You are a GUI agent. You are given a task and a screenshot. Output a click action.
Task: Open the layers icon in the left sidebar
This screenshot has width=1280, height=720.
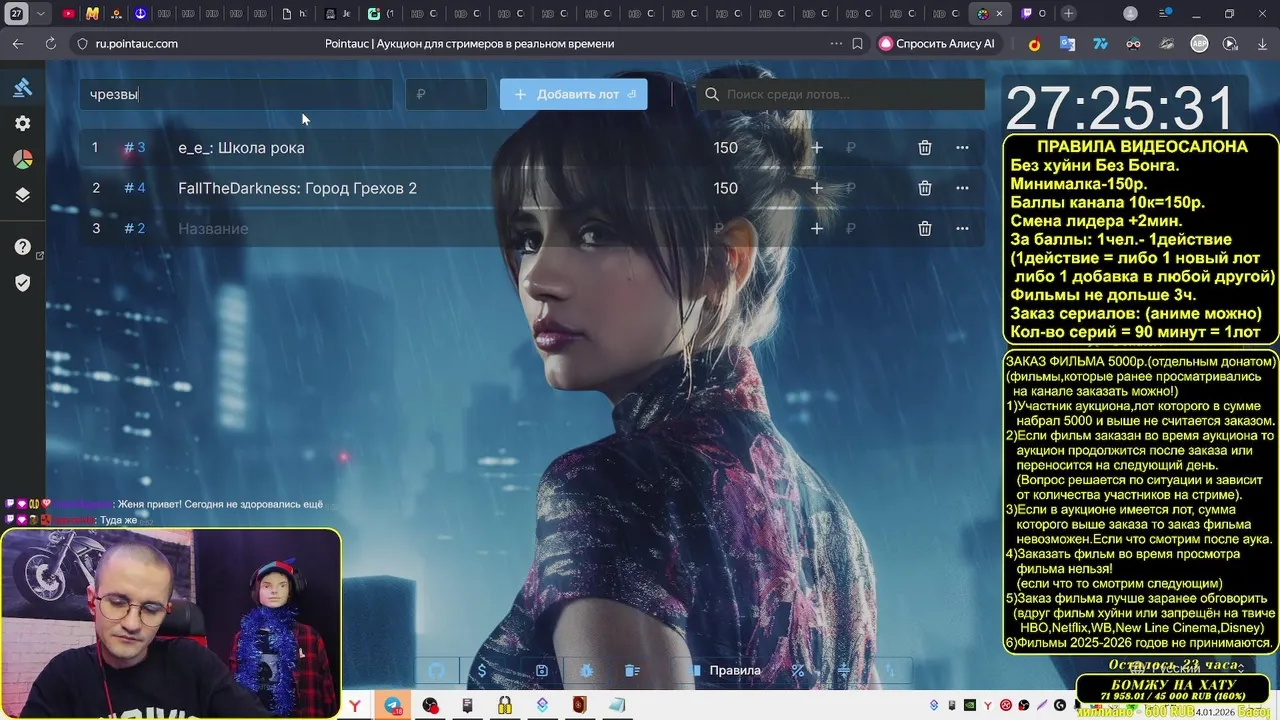(x=22, y=195)
